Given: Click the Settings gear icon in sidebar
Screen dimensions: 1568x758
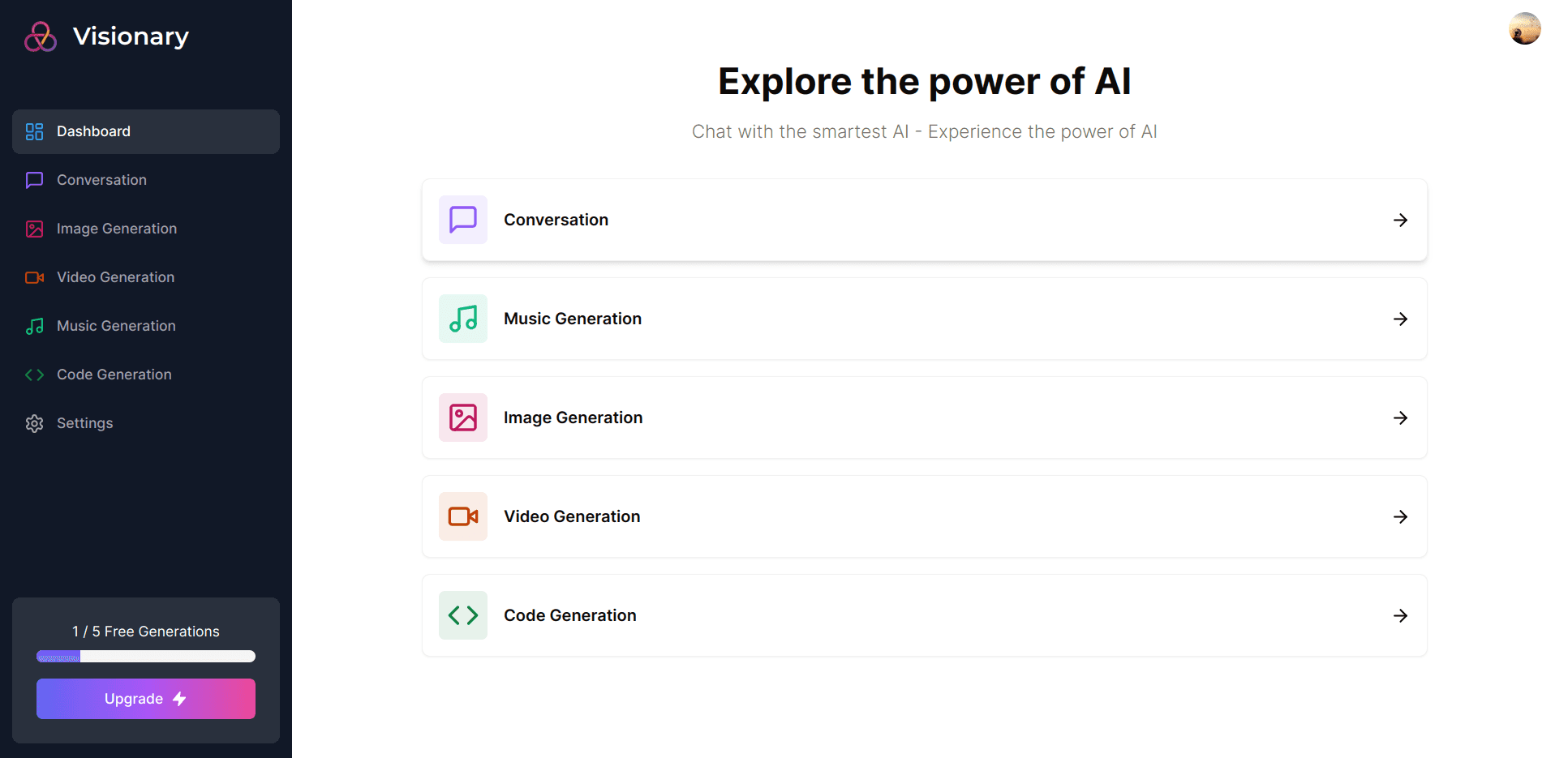Looking at the screenshot, I should [34, 423].
